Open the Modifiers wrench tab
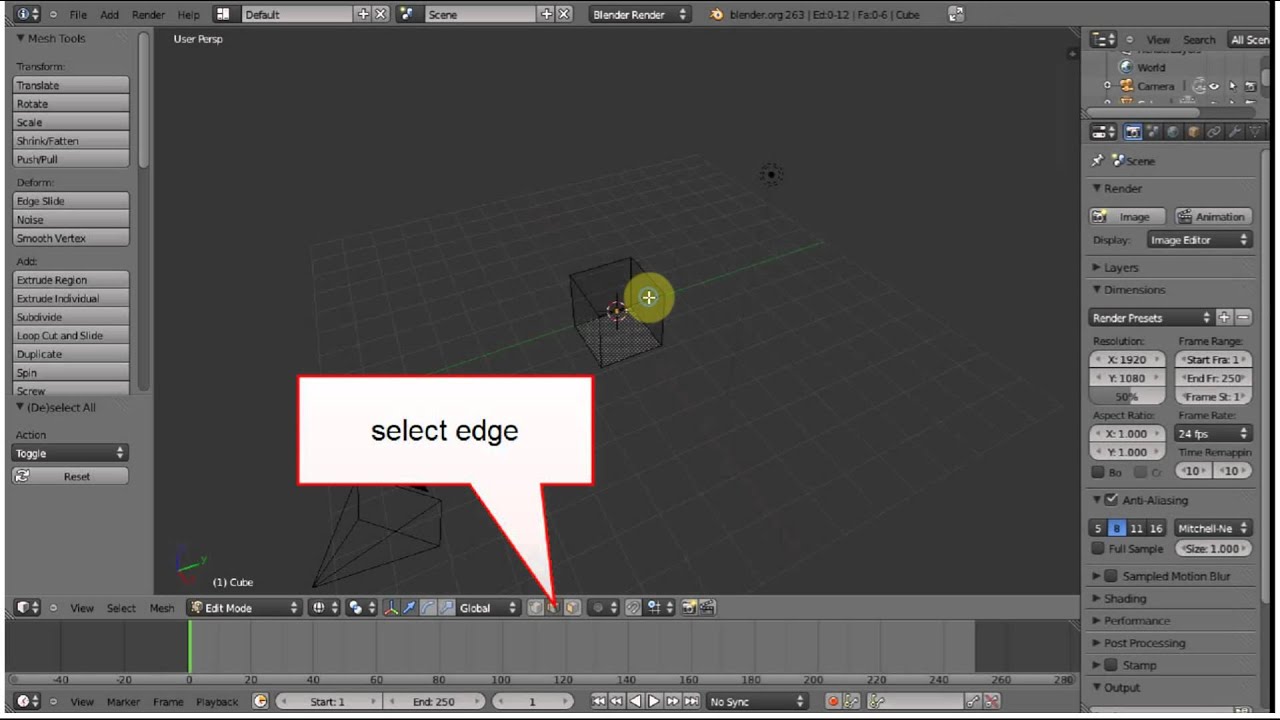 point(1235,132)
